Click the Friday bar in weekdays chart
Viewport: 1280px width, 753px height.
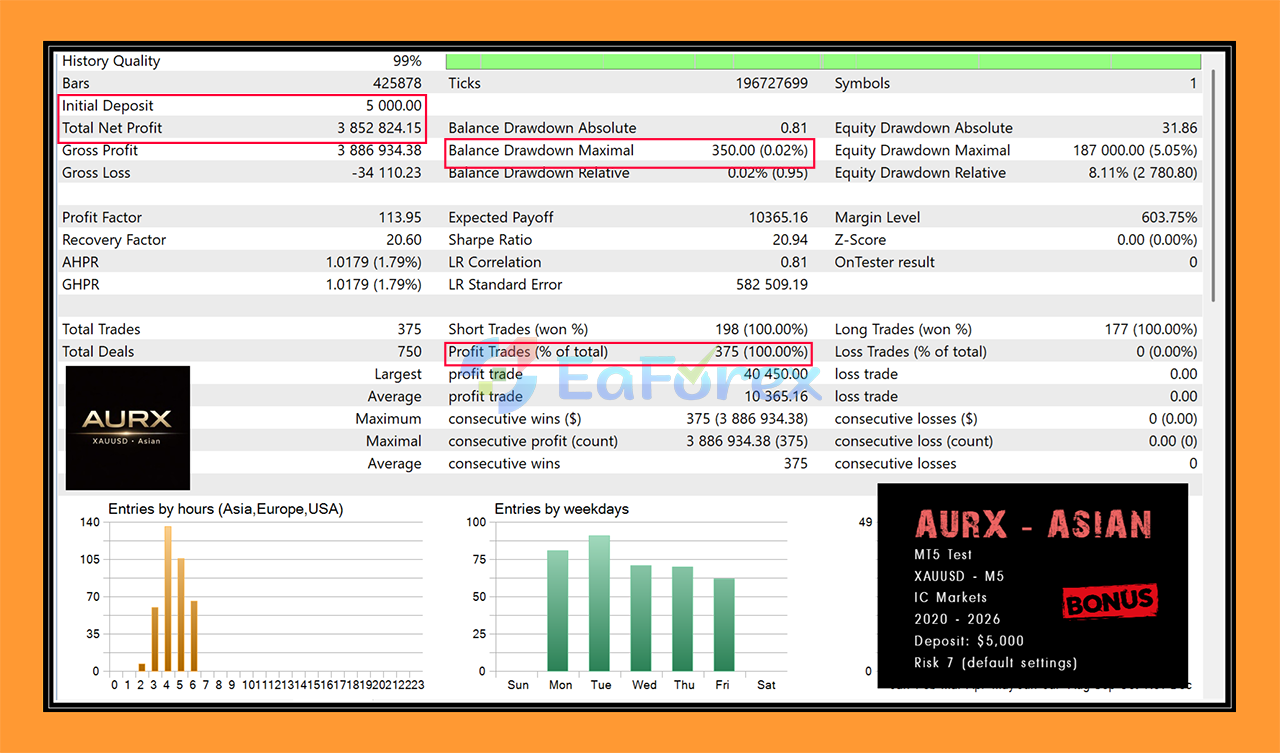pos(724,624)
